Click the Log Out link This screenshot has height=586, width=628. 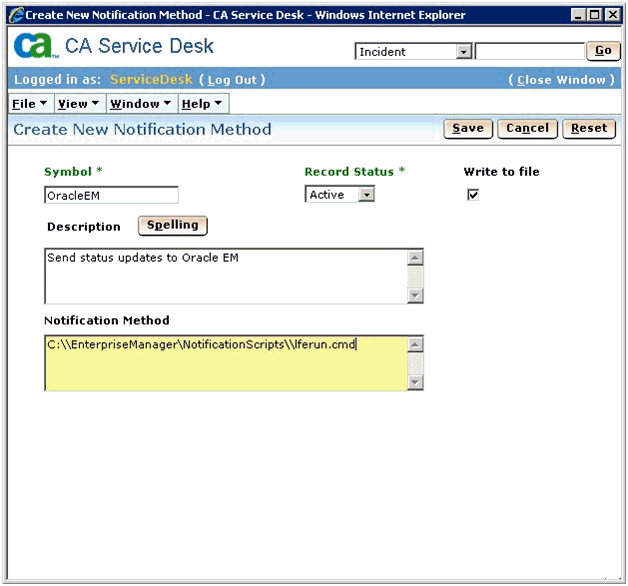point(232,80)
